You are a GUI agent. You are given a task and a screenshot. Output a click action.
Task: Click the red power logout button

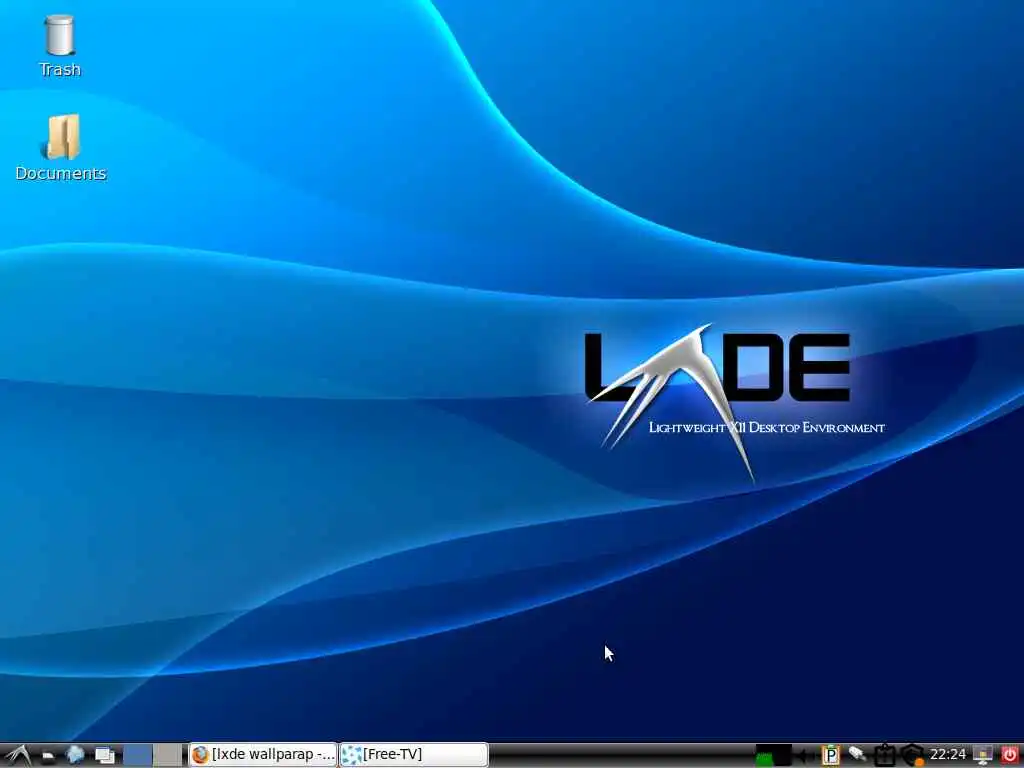1010,756
